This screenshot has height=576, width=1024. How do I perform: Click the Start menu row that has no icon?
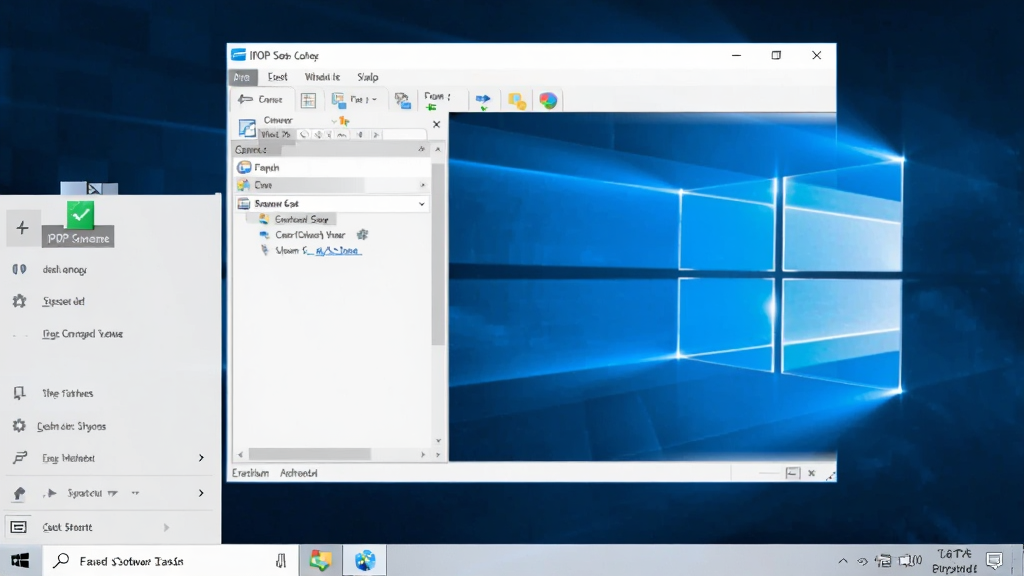tap(110, 334)
